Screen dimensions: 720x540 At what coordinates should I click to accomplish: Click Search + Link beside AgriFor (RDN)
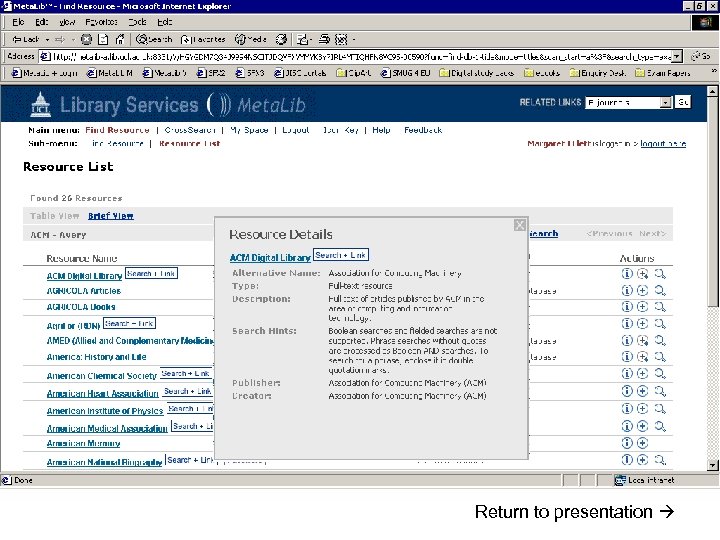[129, 323]
